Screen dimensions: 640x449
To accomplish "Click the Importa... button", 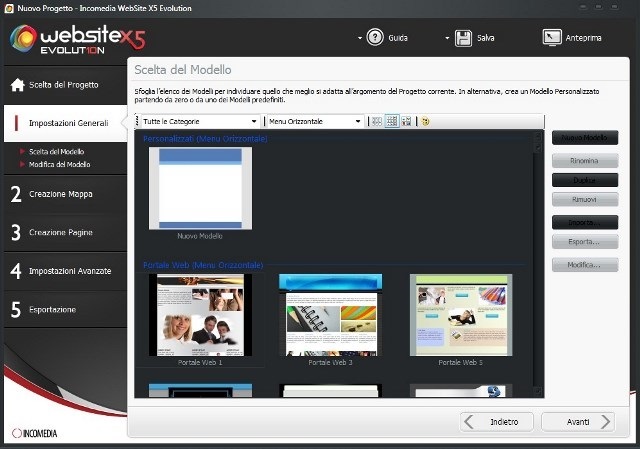I will tap(585, 222).
